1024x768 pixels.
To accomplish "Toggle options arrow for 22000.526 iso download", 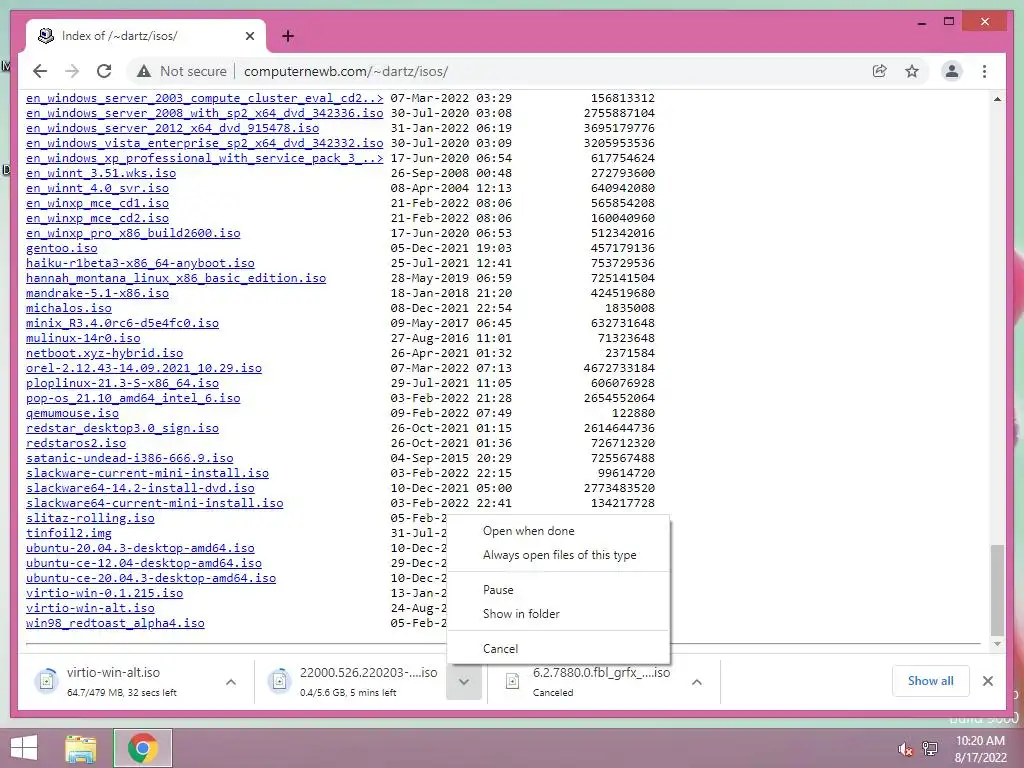I will point(464,682).
